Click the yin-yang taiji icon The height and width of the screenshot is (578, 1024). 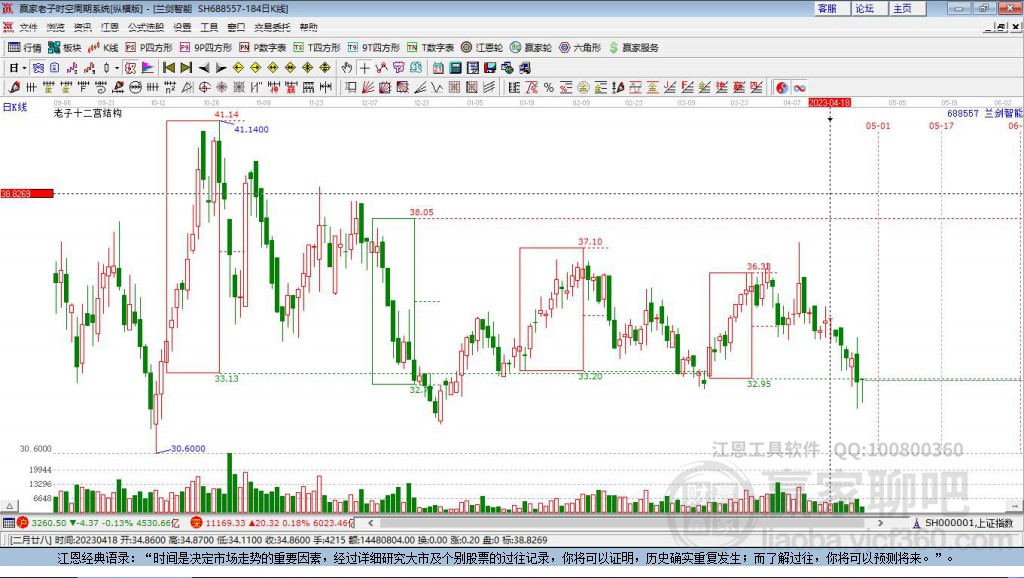[x=782, y=88]
